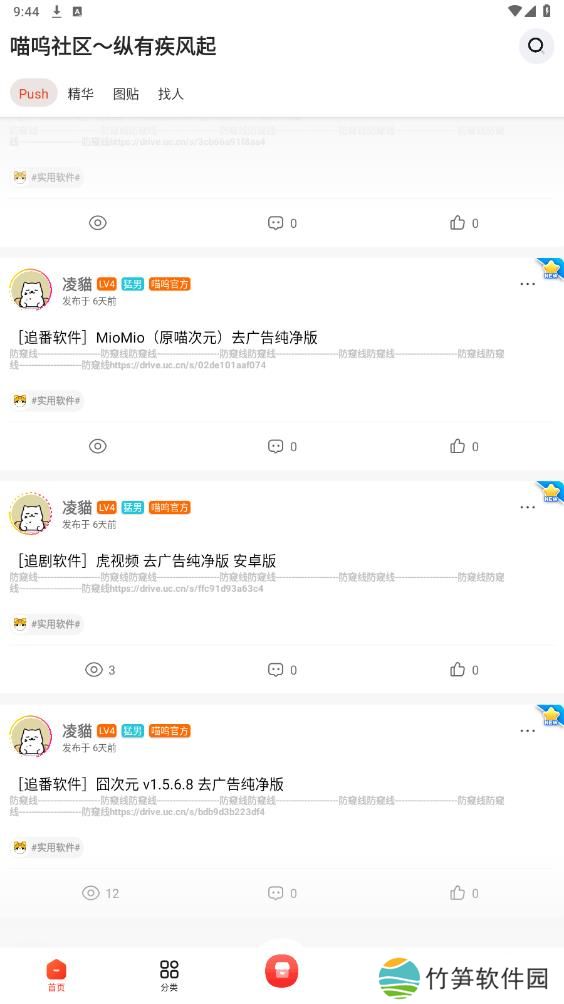Screen dimensions: 564x1004
Task: Switch to the 精华 tab
Action: tap(81, 93)
